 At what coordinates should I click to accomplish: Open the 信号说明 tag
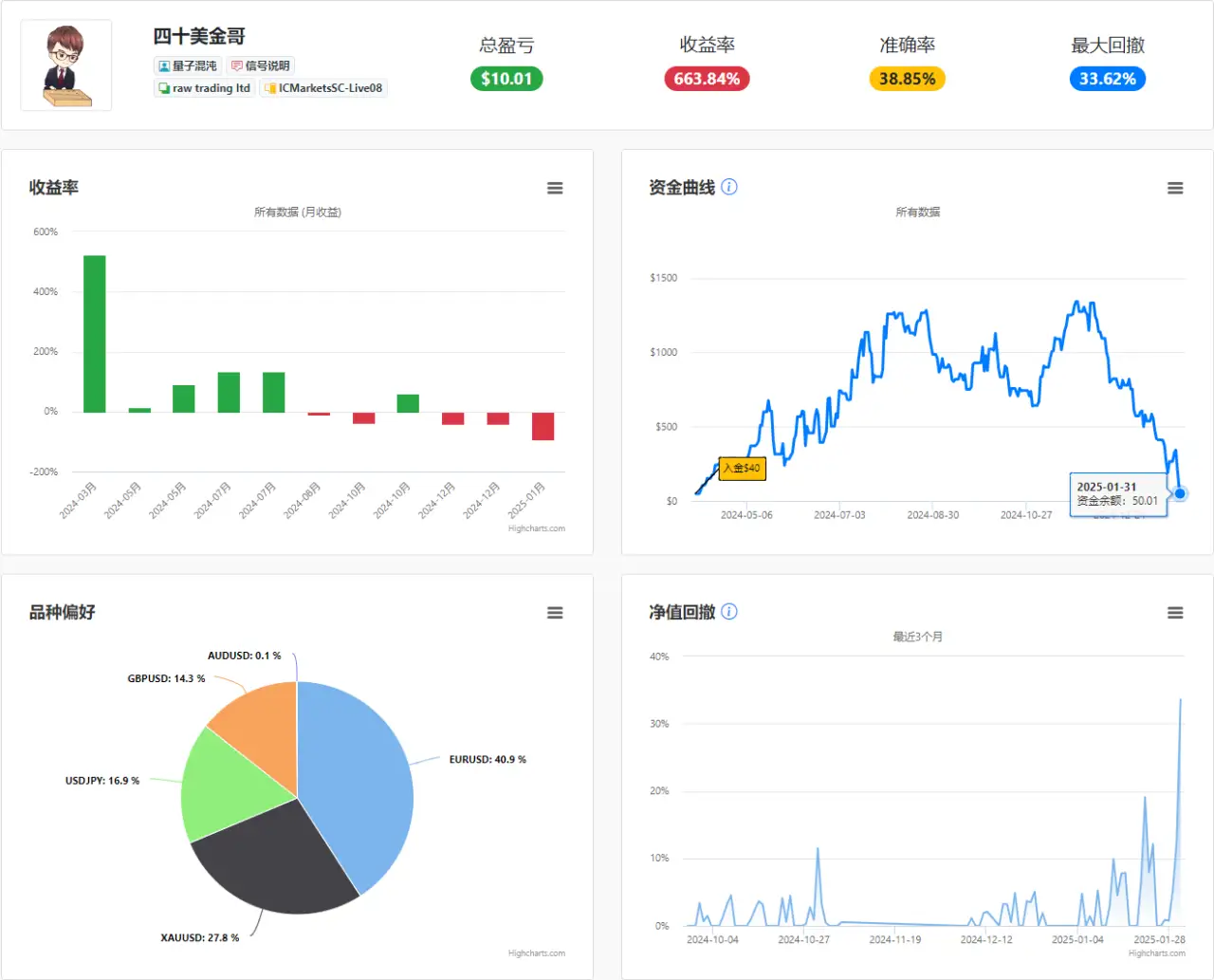[261, 65]
